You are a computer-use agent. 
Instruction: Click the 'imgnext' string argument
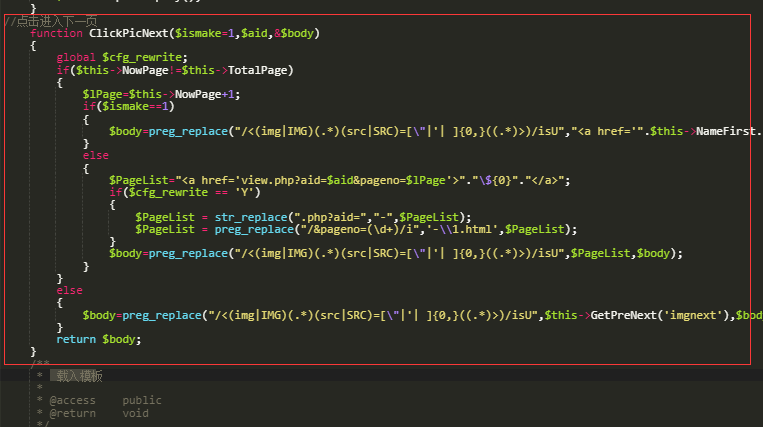pyautogui.click(x=698, y=315)
